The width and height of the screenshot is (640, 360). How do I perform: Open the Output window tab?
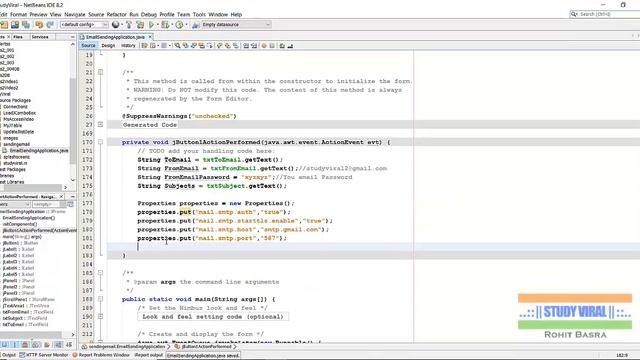[x=8, y=355]
